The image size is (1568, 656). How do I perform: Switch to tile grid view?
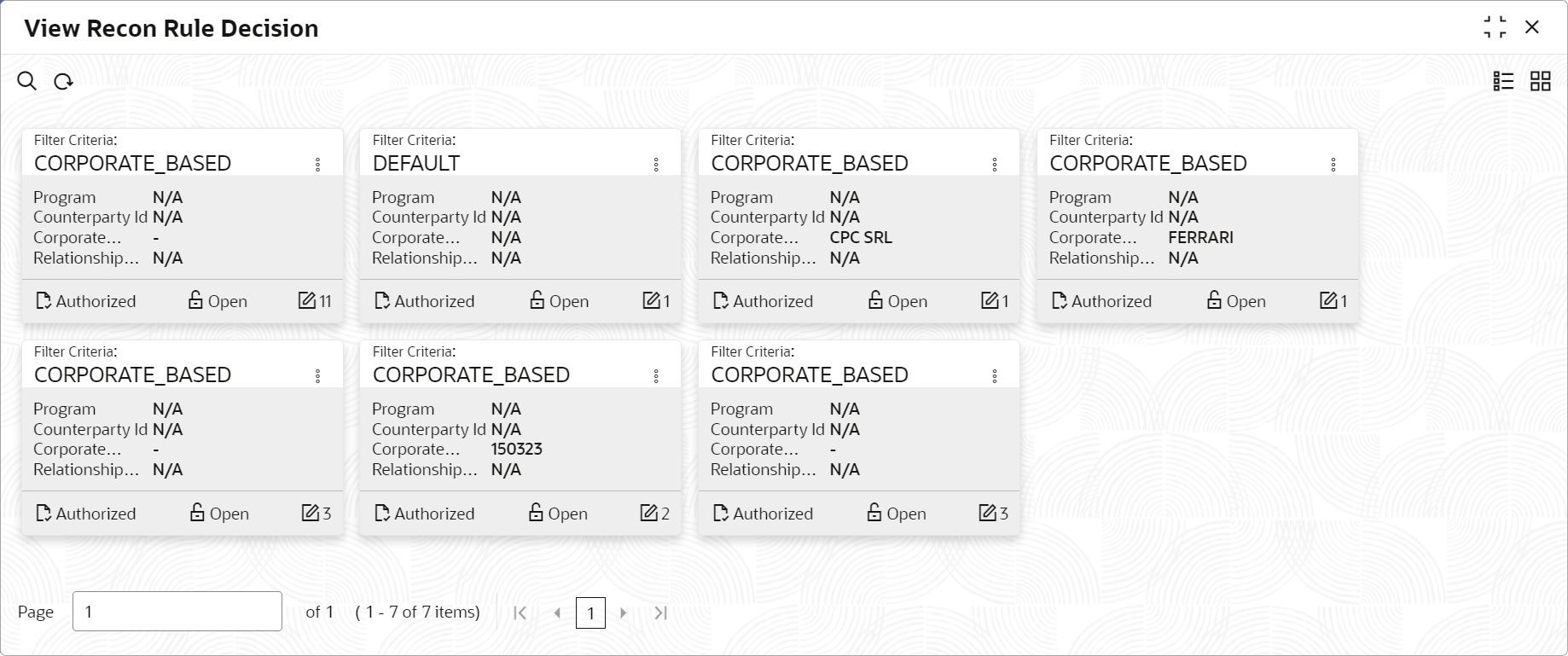pos(1540,81)
